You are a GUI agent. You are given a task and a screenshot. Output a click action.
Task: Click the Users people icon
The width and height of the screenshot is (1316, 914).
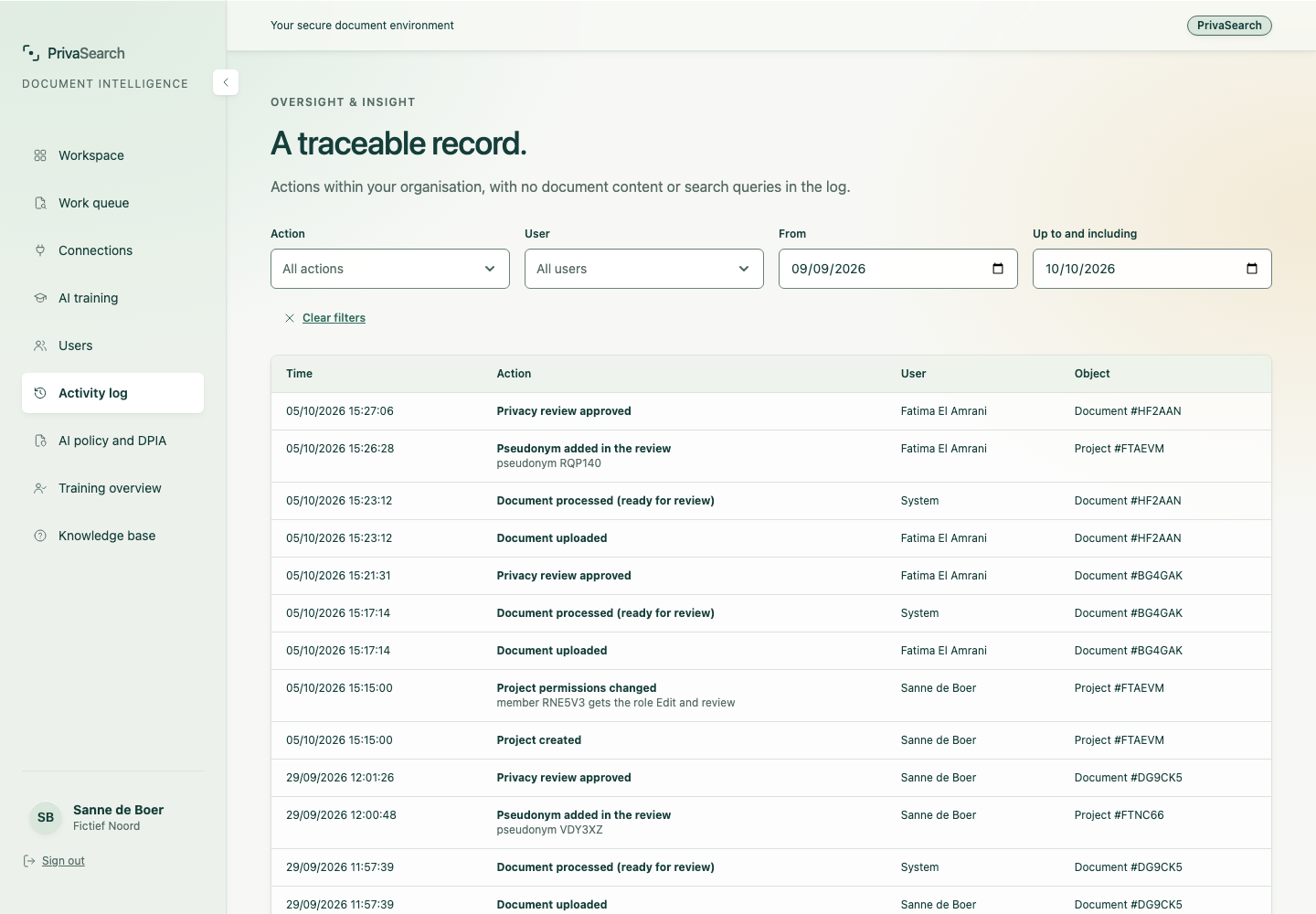coord(40,345)
